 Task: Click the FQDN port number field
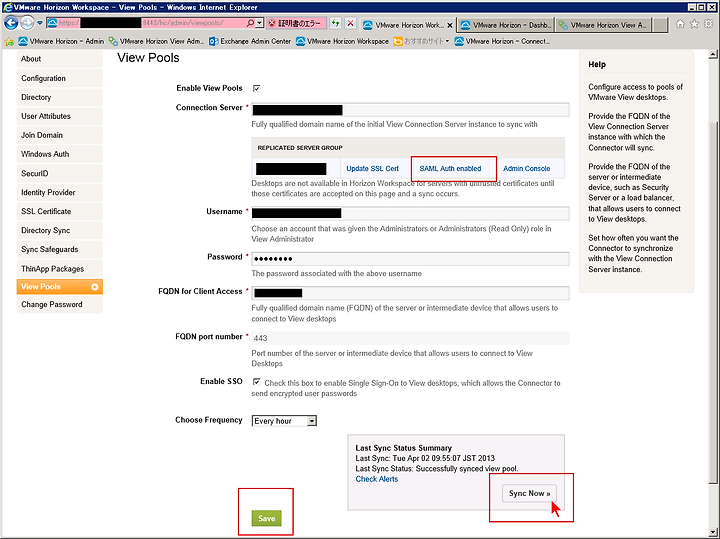[x=410, y=338]
